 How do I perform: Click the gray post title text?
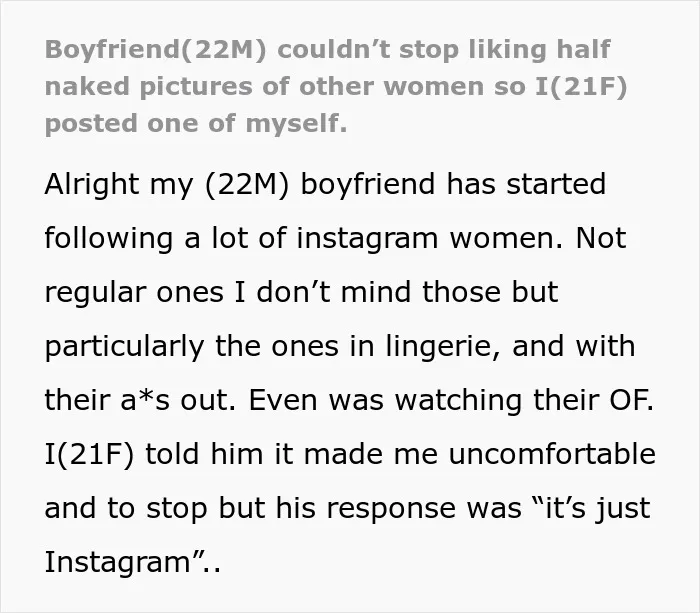336,87
